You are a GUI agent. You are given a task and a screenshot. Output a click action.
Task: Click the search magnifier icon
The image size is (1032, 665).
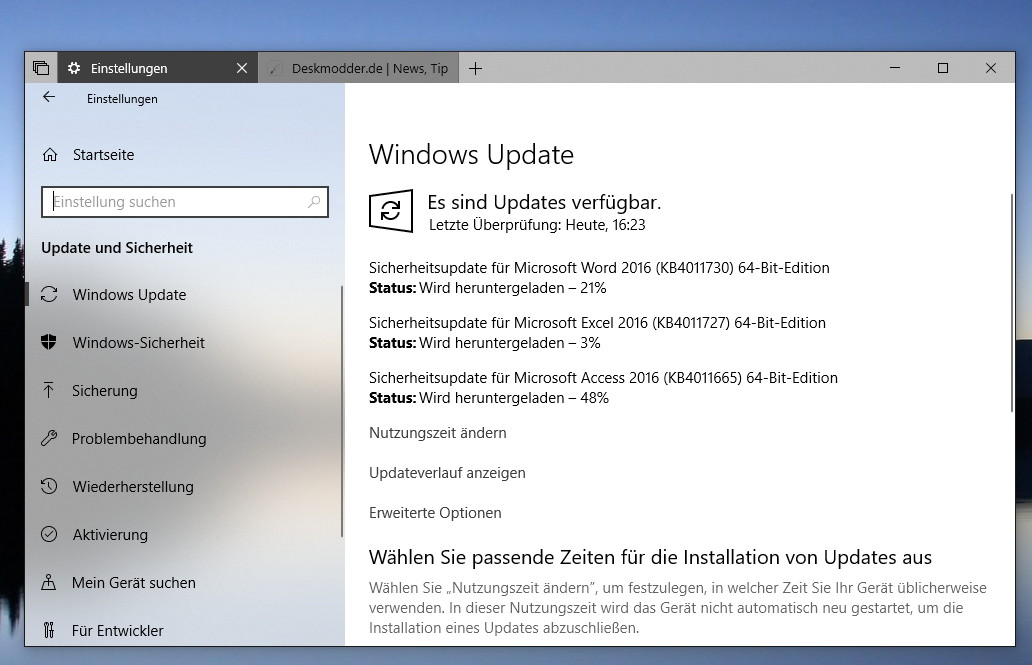(314, 201)
